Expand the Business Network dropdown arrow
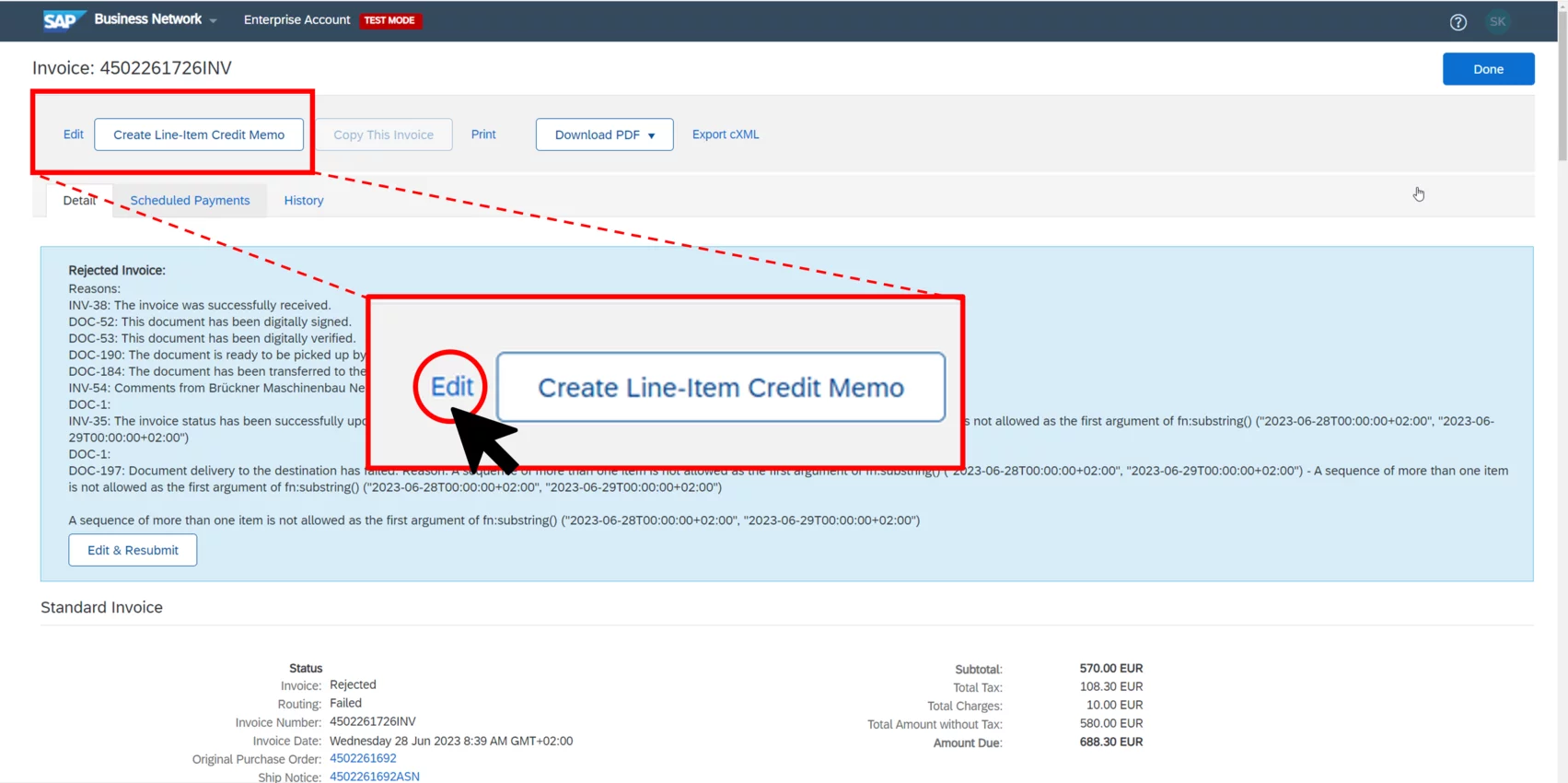The image size is (1568, 783). coord(214,21)
